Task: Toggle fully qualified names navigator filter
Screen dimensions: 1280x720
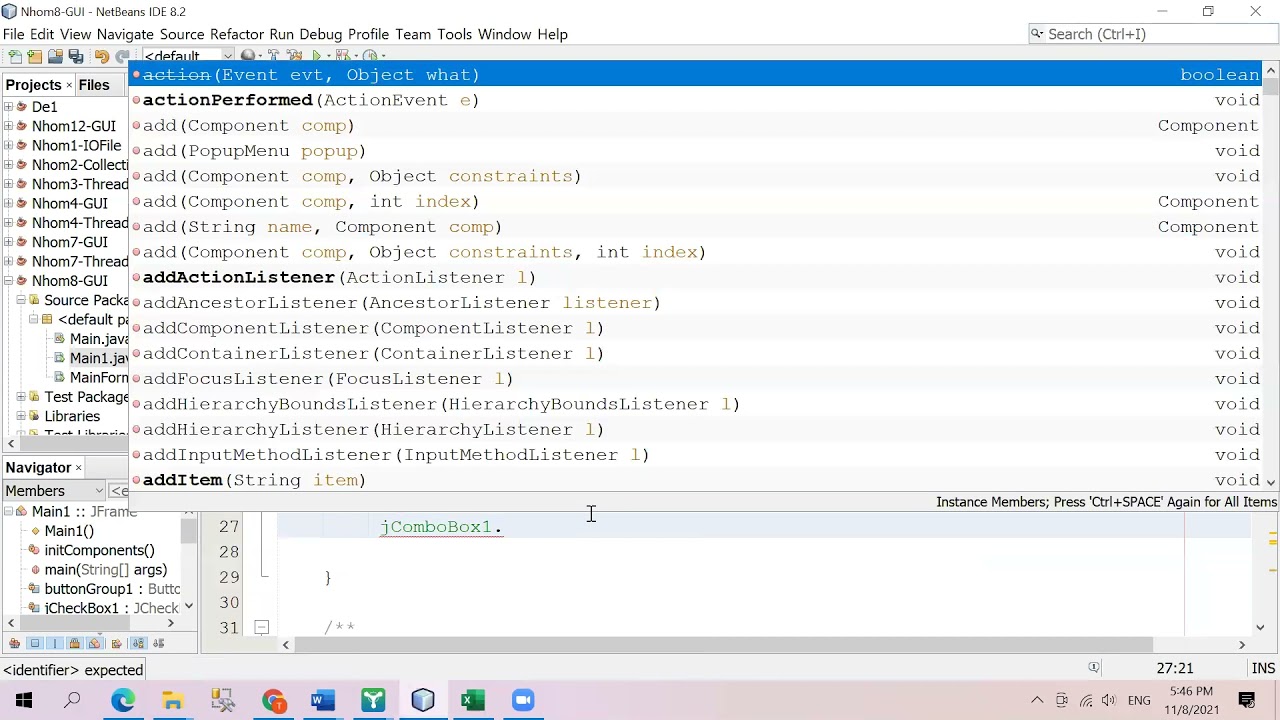Action: [x=116, y=643]
